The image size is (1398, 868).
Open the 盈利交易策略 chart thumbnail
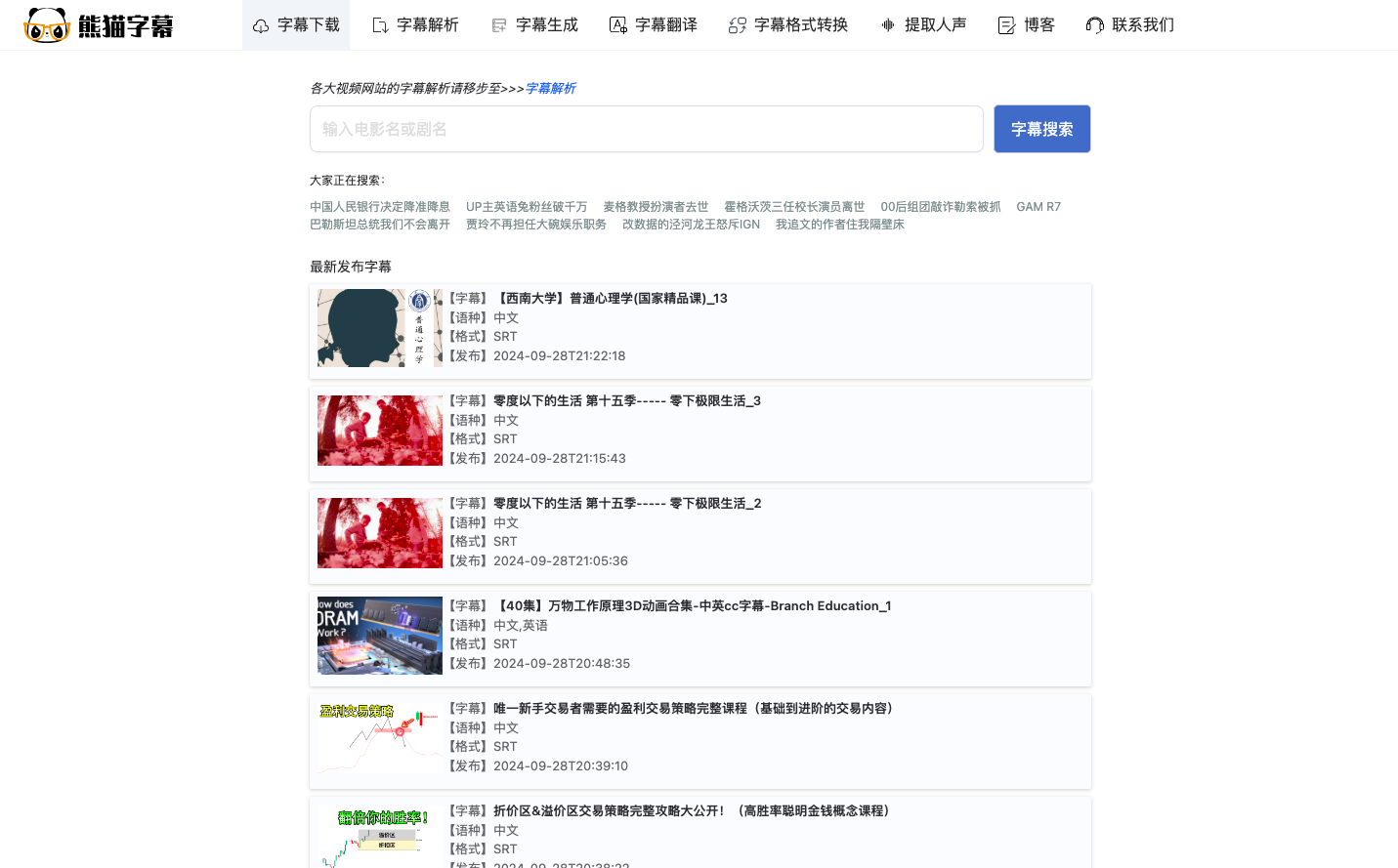pos(380,738)
